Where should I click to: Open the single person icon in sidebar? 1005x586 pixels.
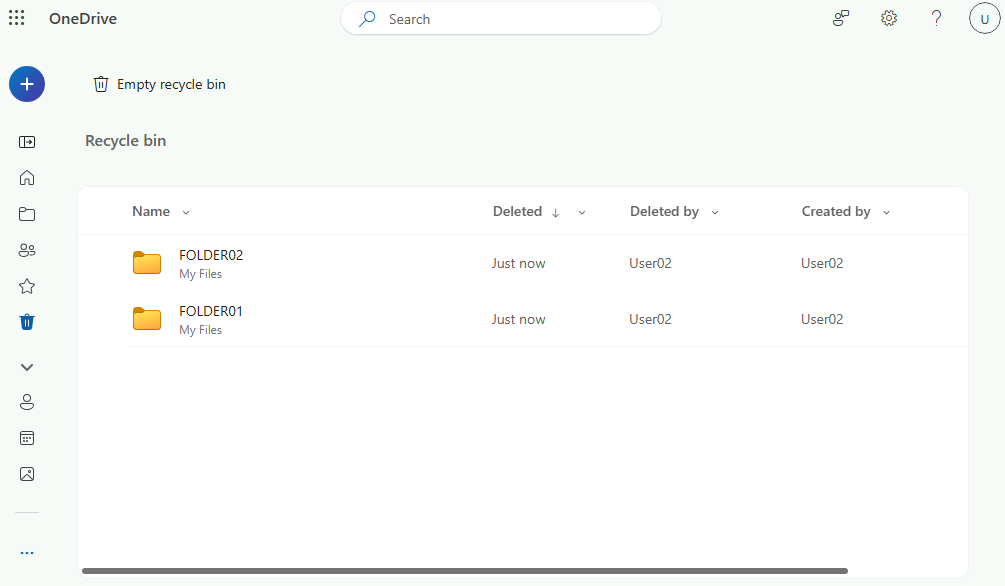point(27,402)
